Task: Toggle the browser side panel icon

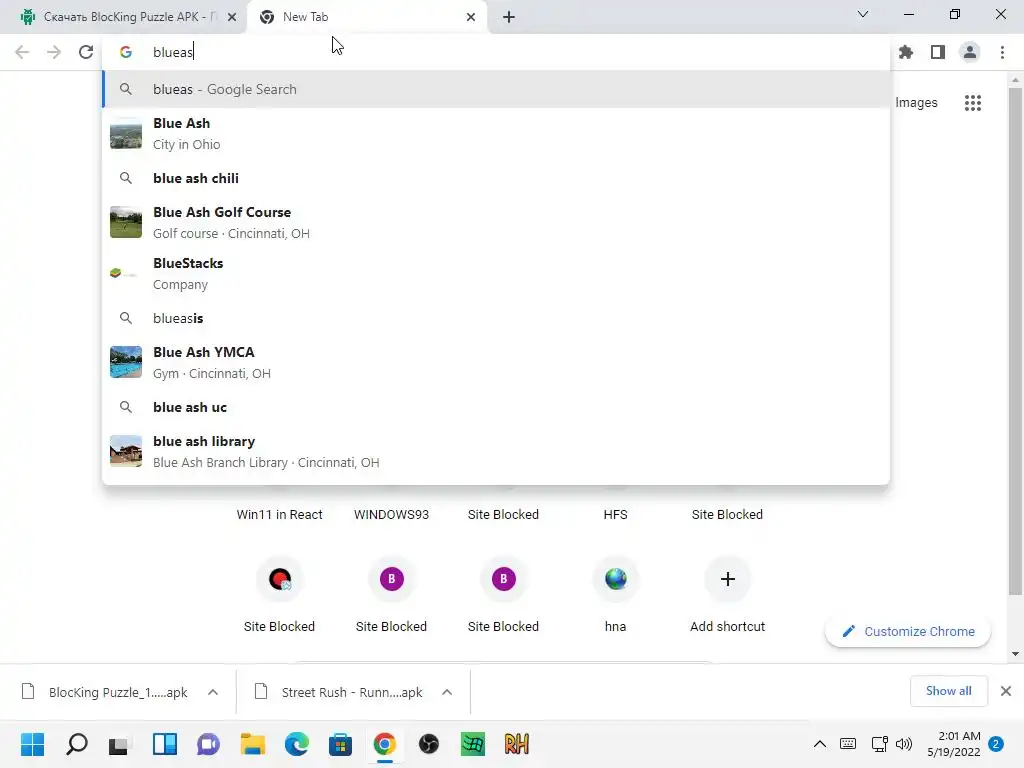Action: pos(938,52)
